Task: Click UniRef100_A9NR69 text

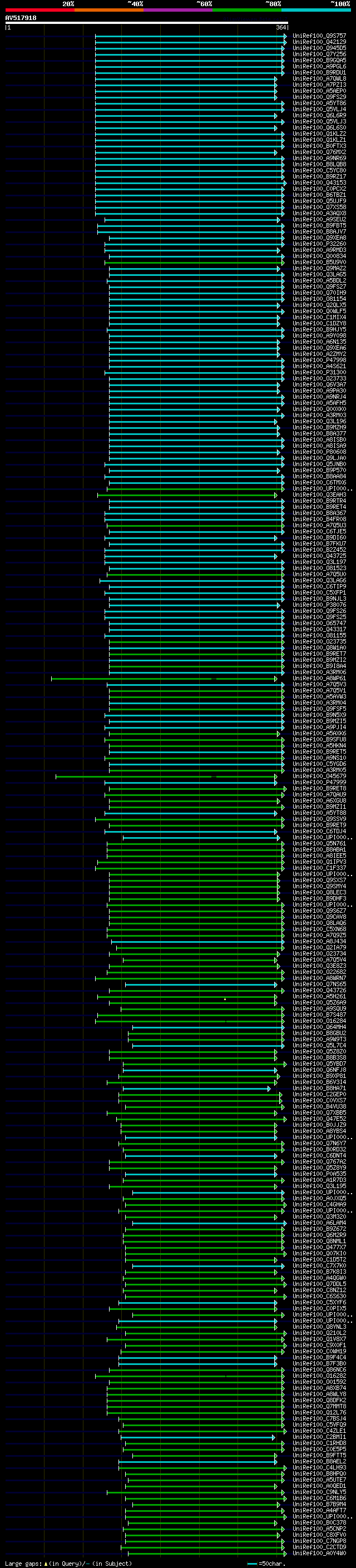Action: coord(319,159)
